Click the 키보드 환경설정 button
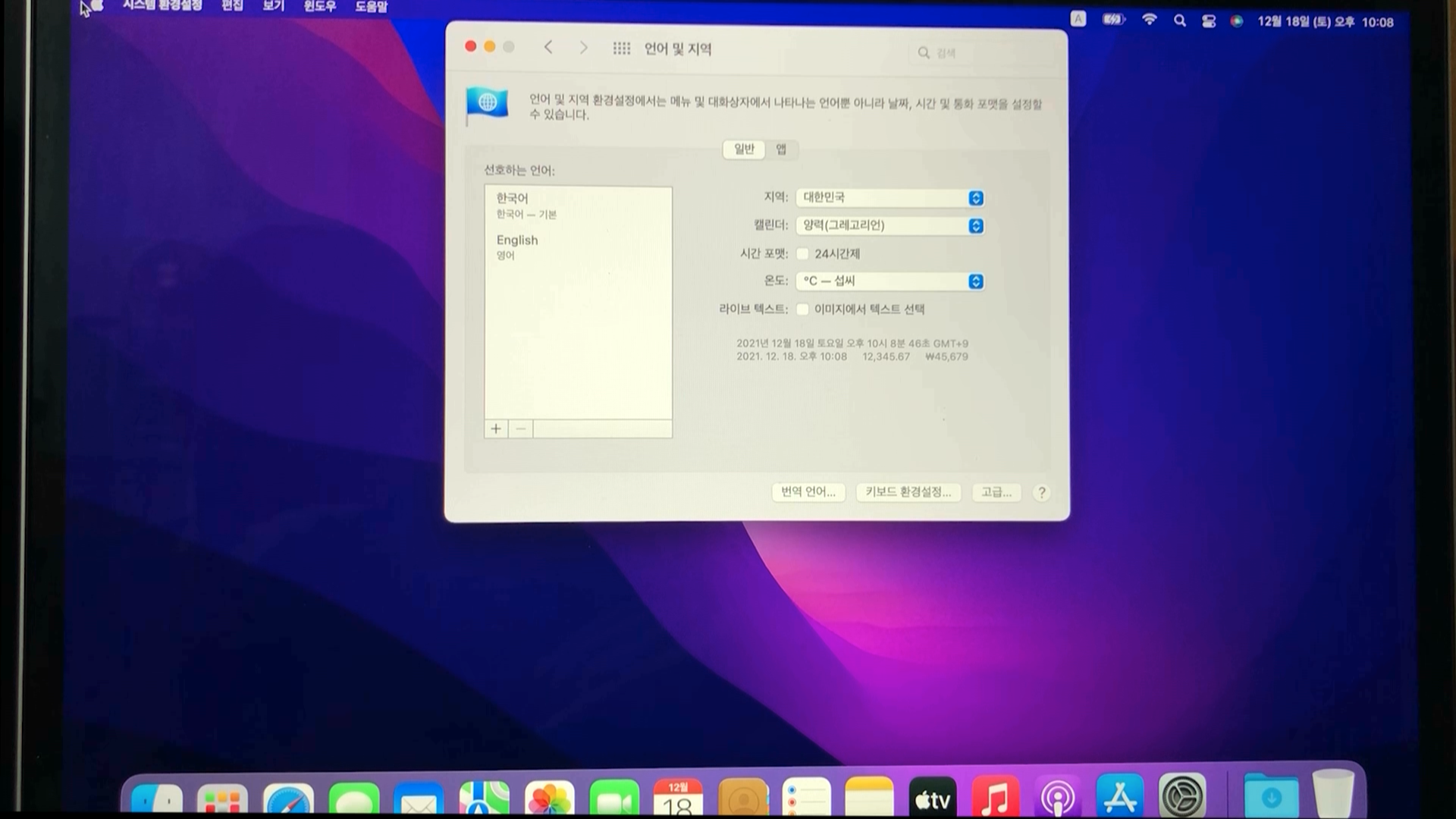1456x819 pixels. (x=908, y=492)
